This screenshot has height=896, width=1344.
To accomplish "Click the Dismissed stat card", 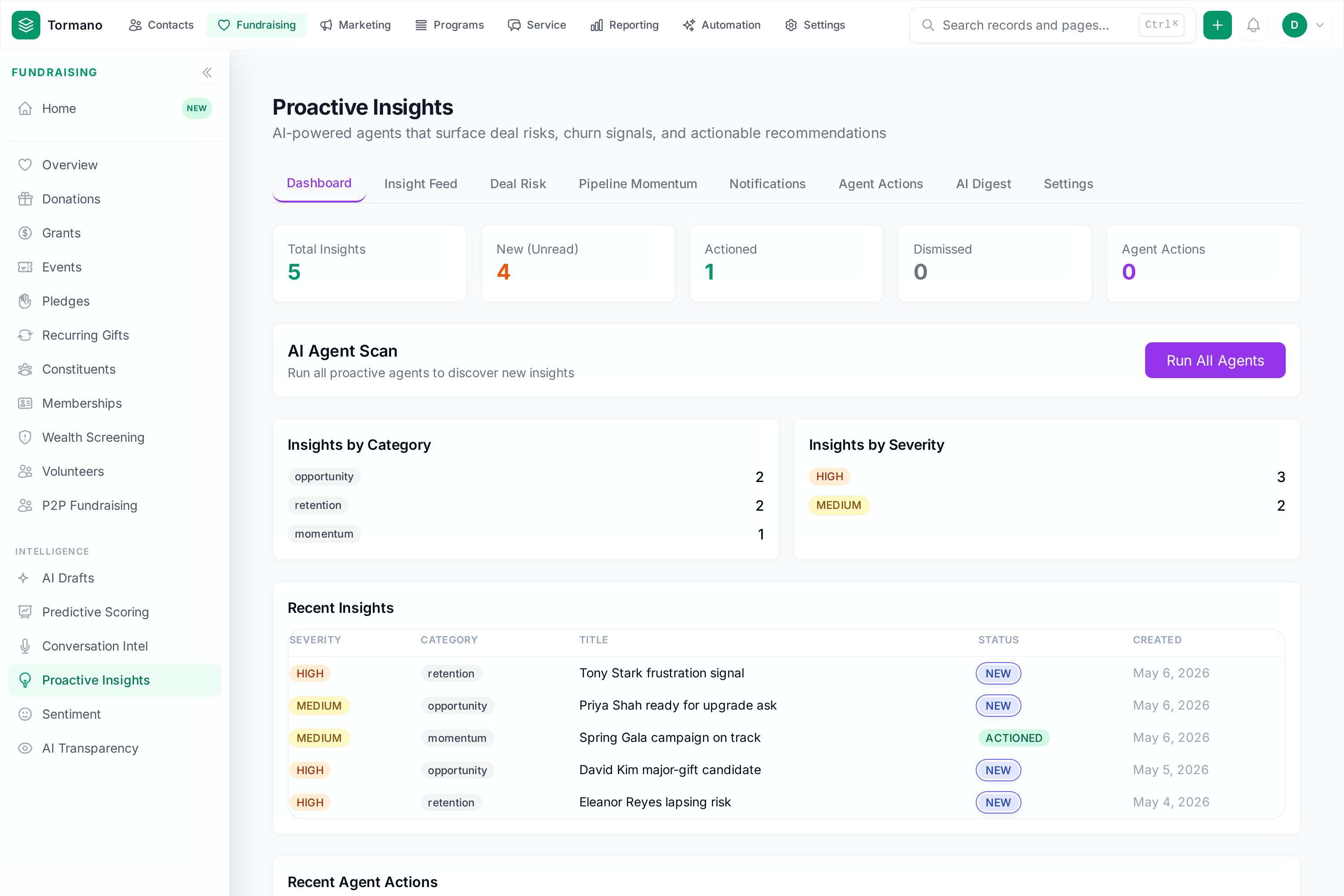I will pyautogui.click(x=995, y=263).
